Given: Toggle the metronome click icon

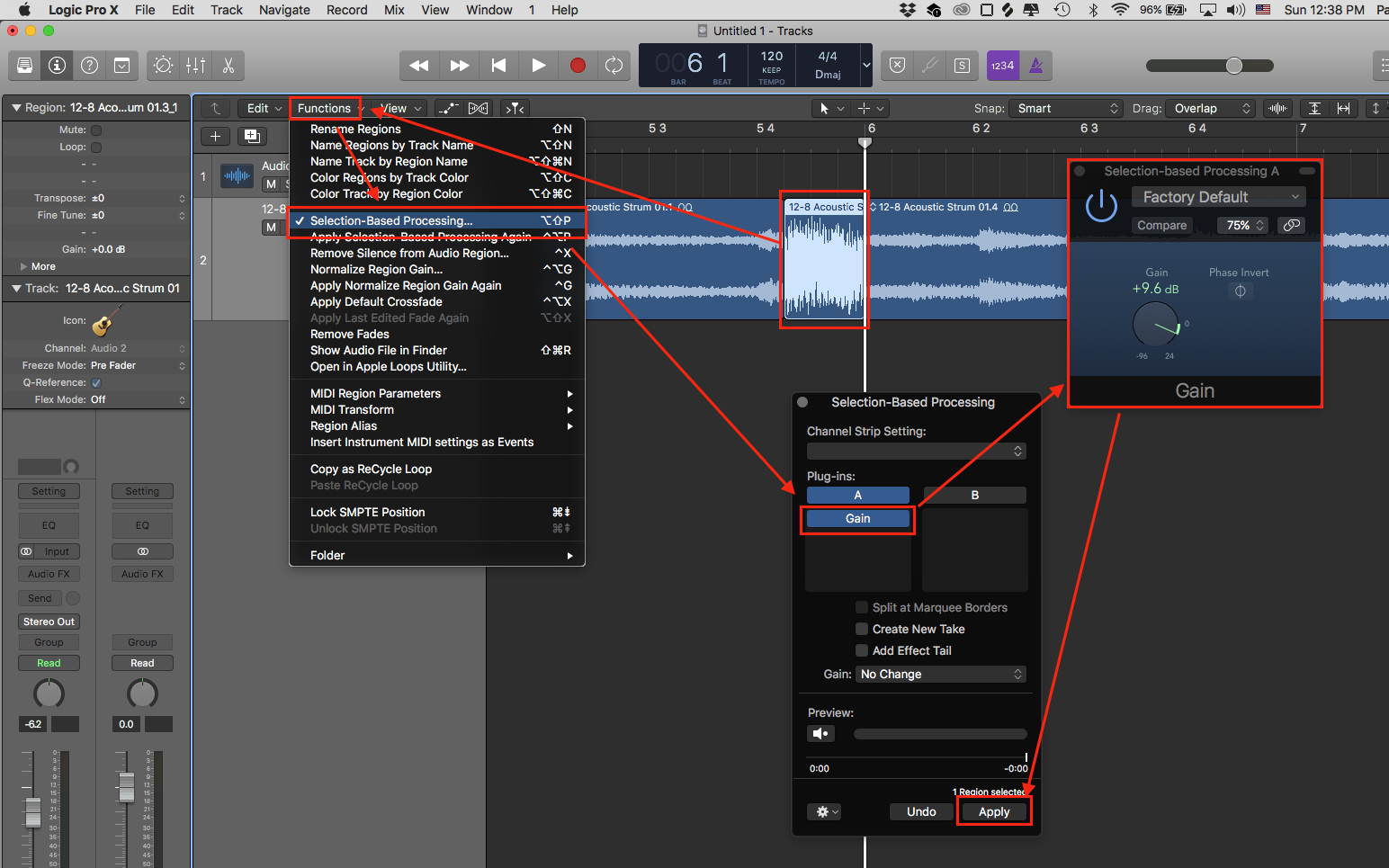Looking at the screenshot, I should click(1036, 65).
